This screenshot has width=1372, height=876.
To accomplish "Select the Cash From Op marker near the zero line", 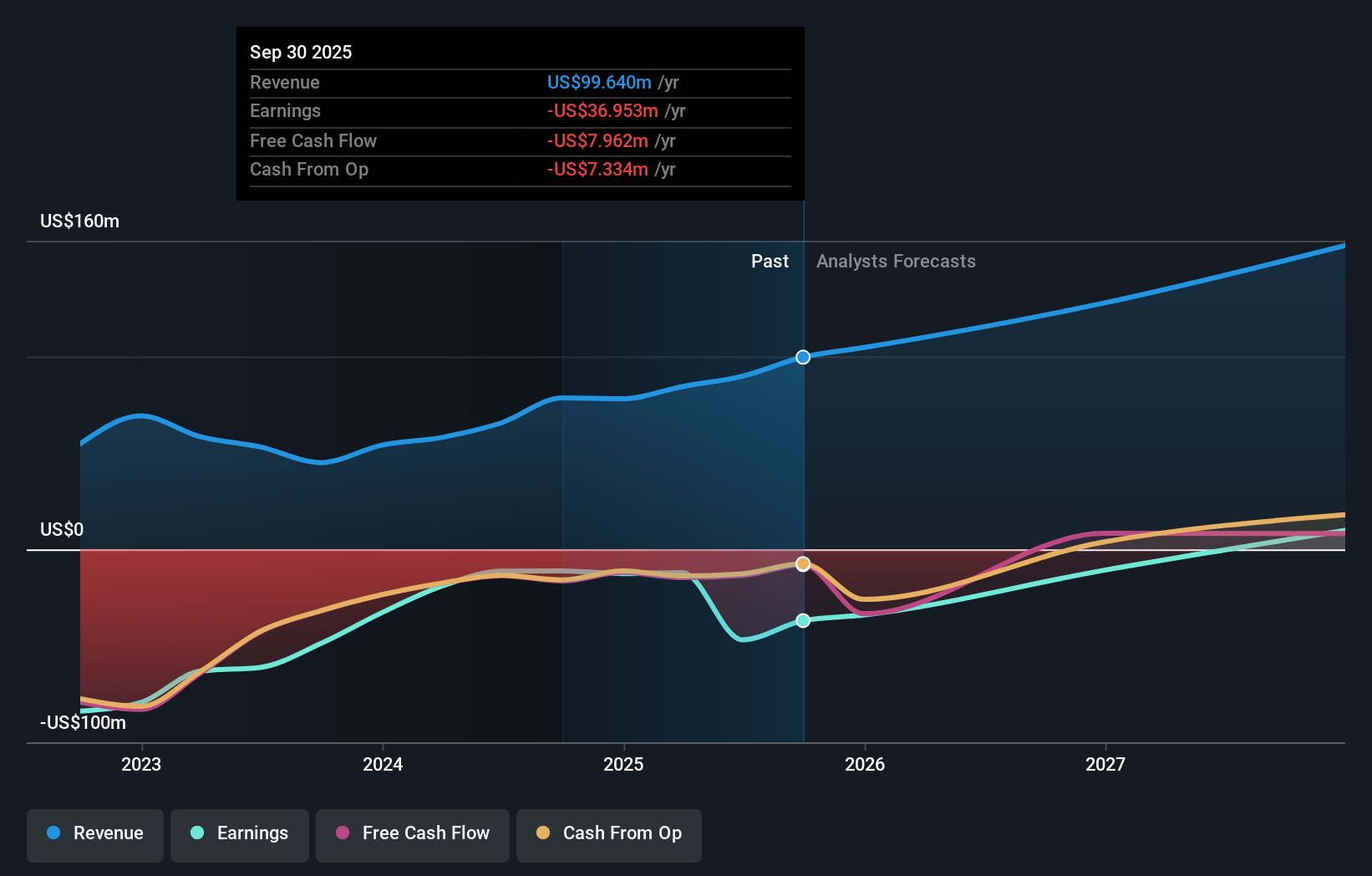I will point(803,563).
